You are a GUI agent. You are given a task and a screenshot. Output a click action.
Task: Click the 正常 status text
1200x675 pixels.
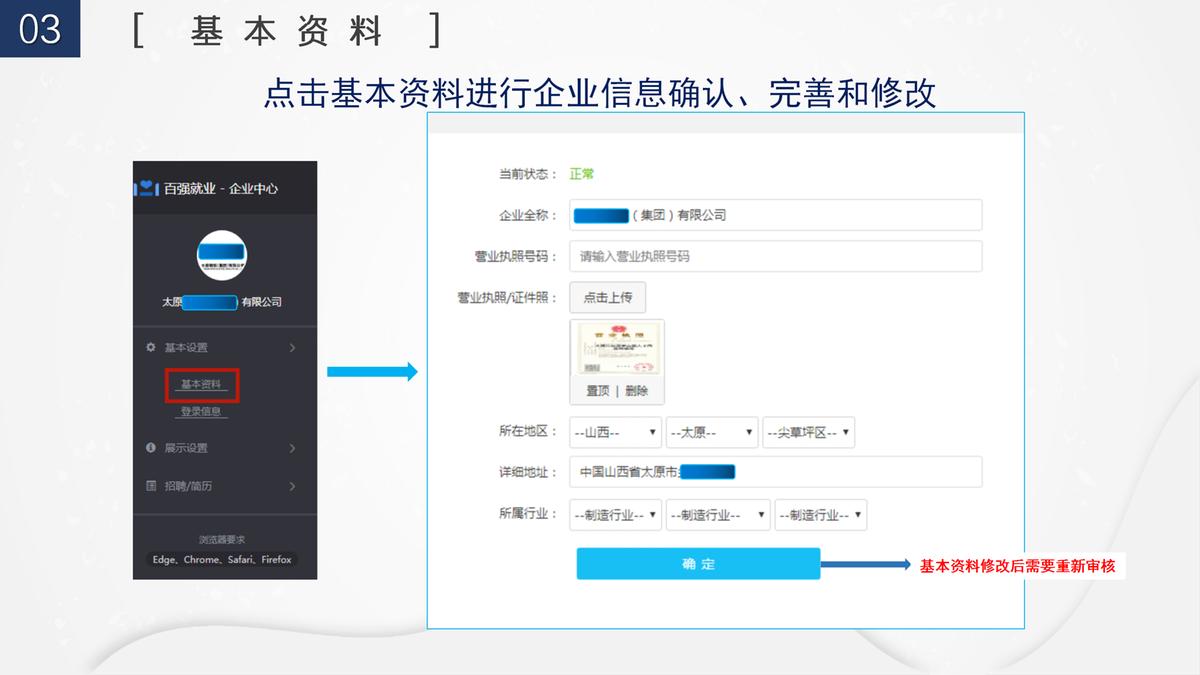click(x=582, y=174)
